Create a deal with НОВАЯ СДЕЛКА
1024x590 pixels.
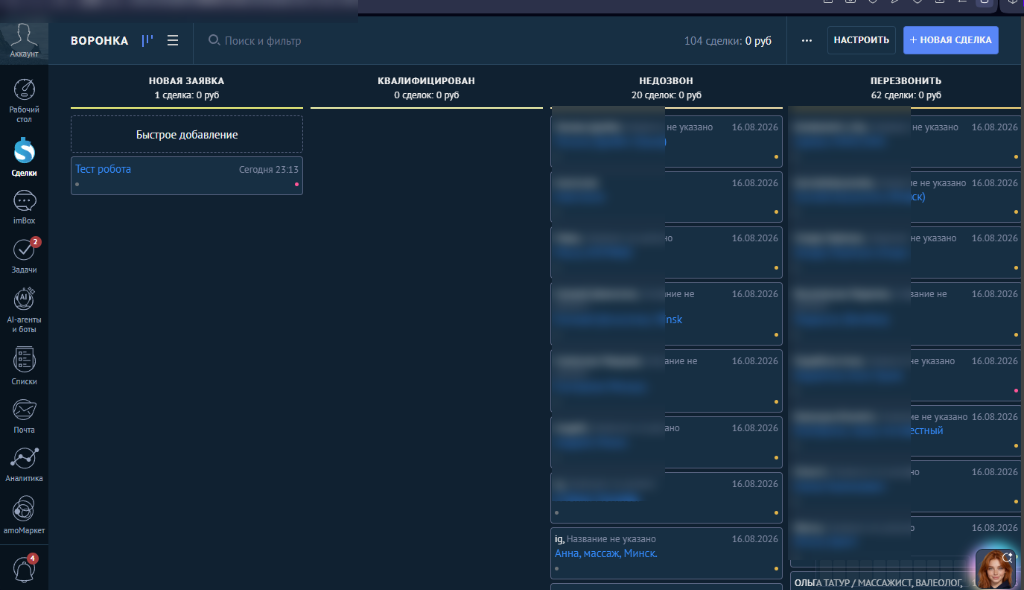[x=950, y=40]
